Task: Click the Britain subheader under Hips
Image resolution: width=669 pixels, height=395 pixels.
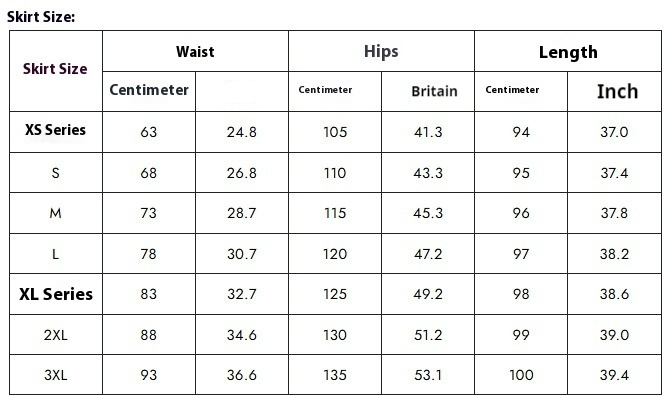Action: click(434, 91)
